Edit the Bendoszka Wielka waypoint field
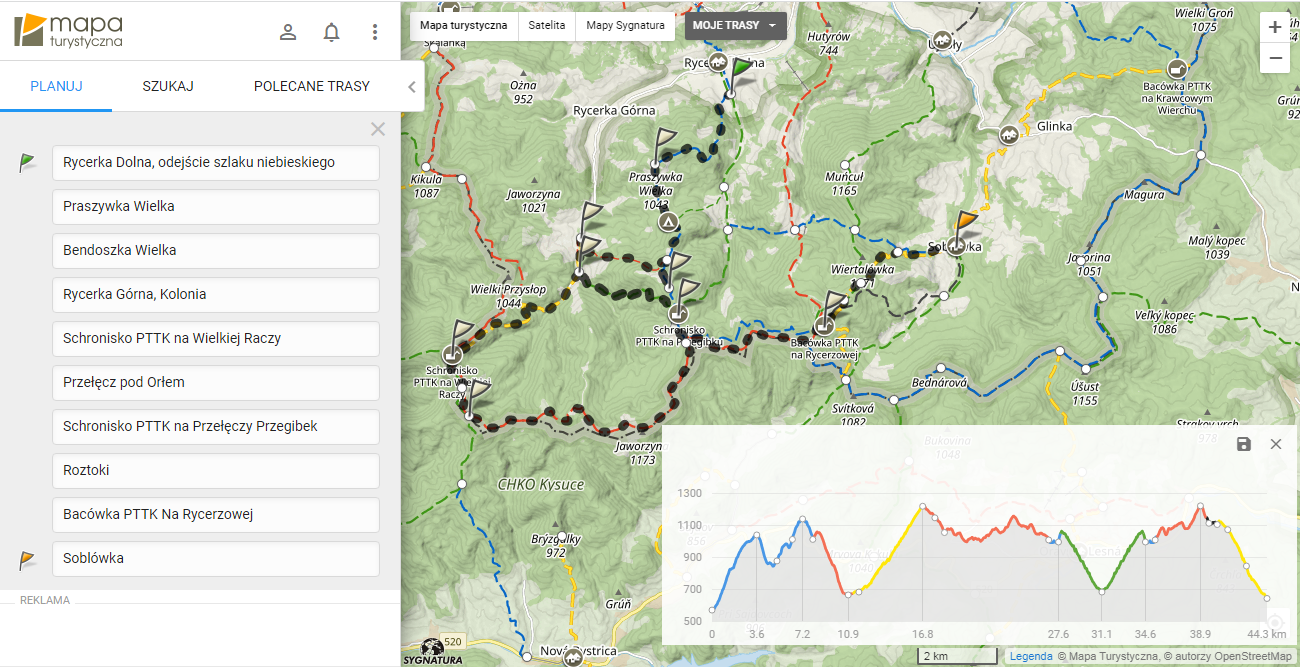The image size is (1300, 667). point(216,250)
